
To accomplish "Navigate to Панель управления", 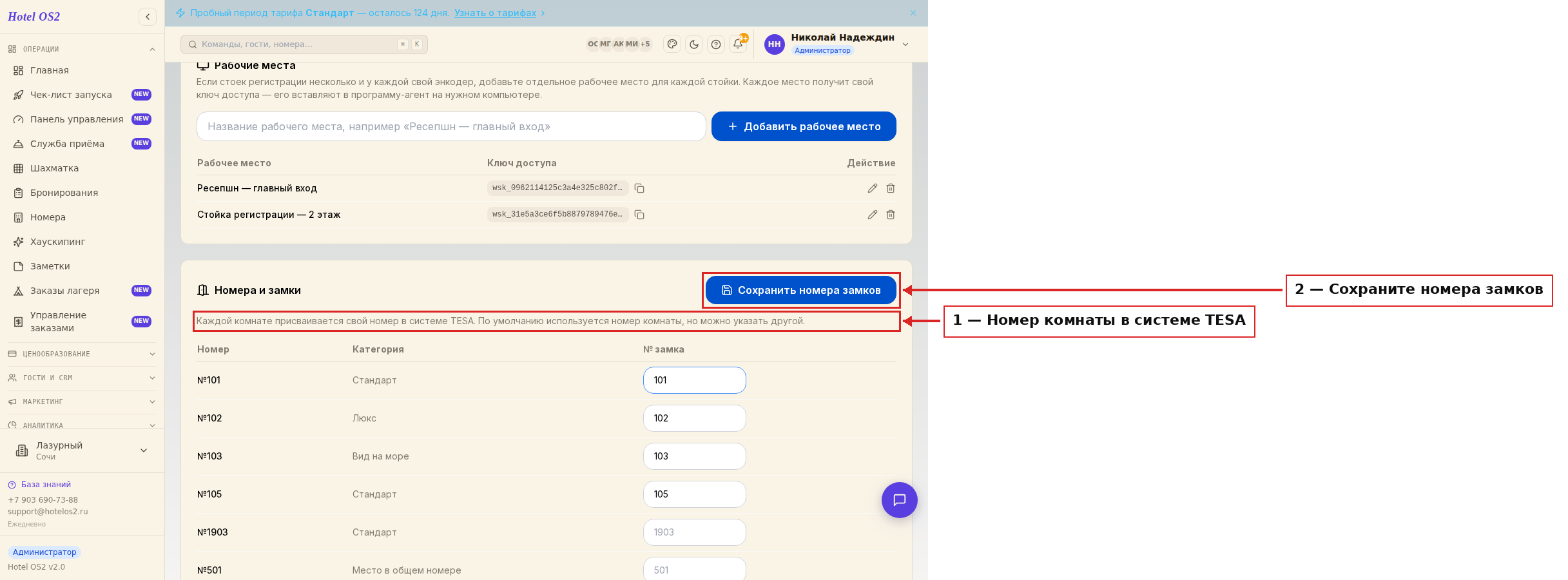I will pyautogui.click(x=82, y=119).
